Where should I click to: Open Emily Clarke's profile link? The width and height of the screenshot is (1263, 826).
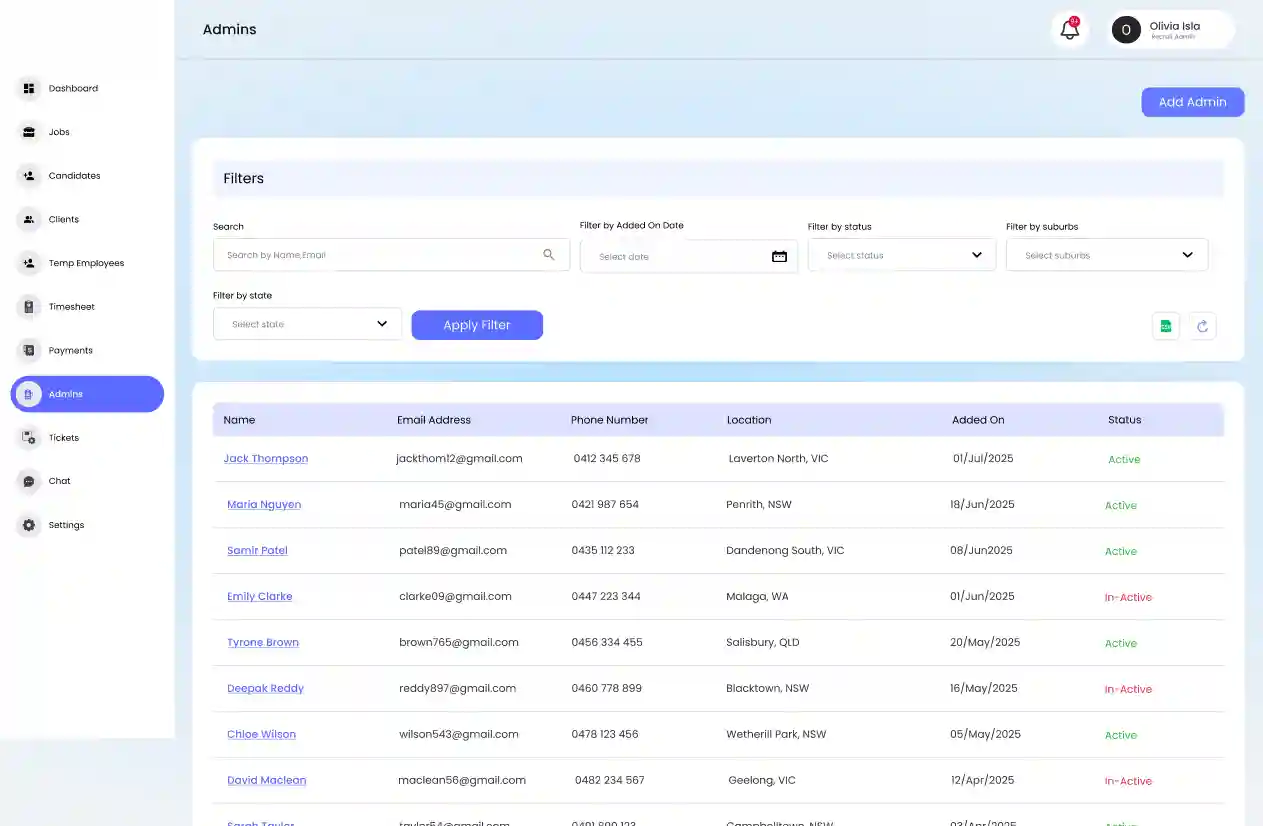tap(259, 597)
